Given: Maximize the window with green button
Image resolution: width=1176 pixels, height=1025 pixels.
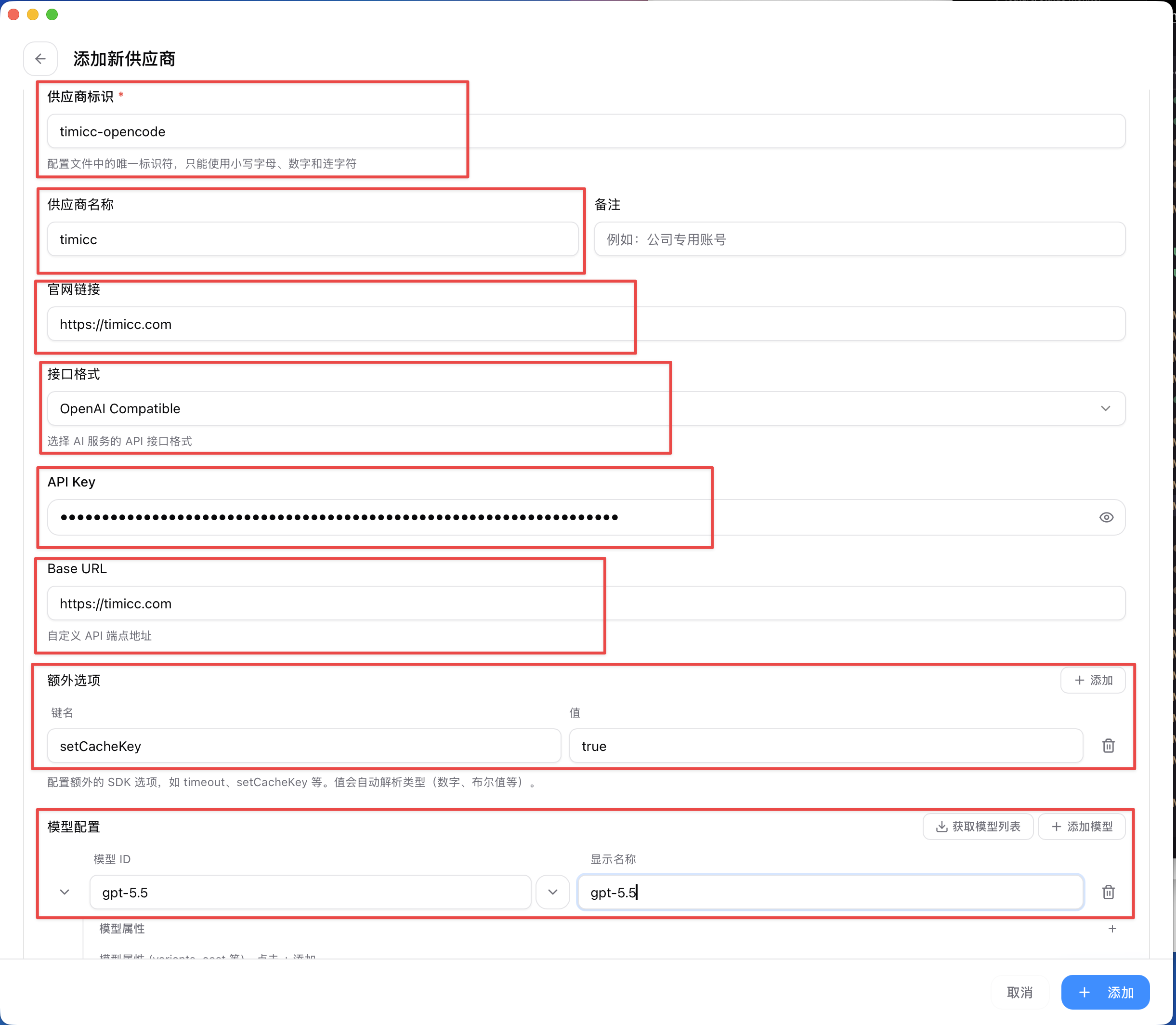Looking at the screenshot, I should click(52, 14).
